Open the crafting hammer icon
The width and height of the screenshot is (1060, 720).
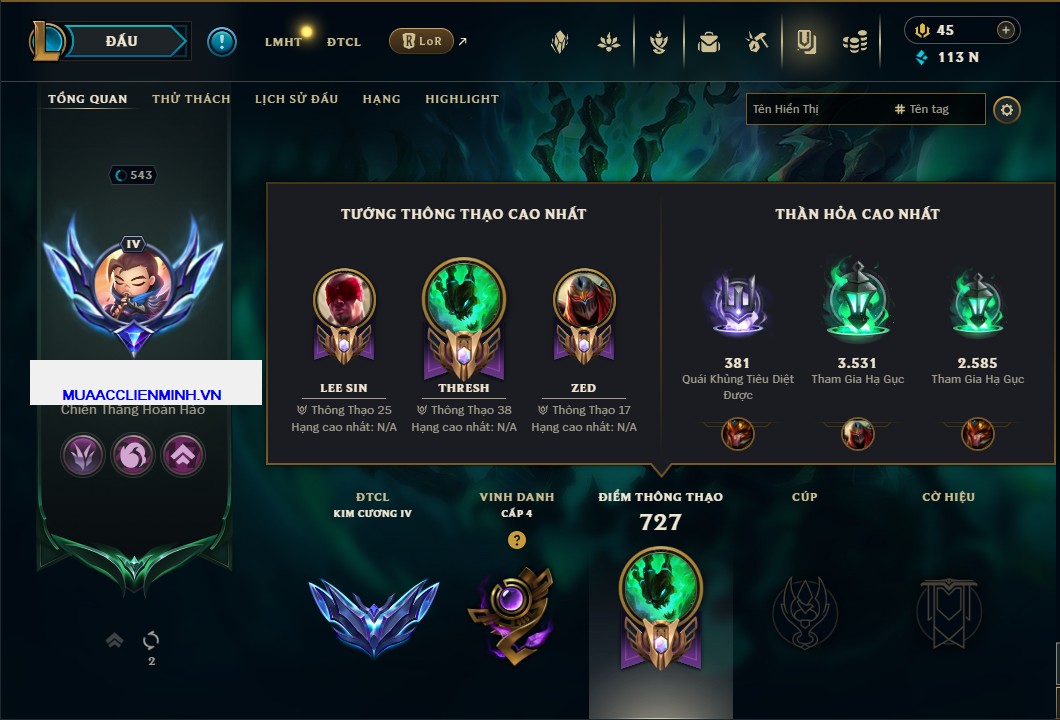pyautogui.click(x=756, y=43)
